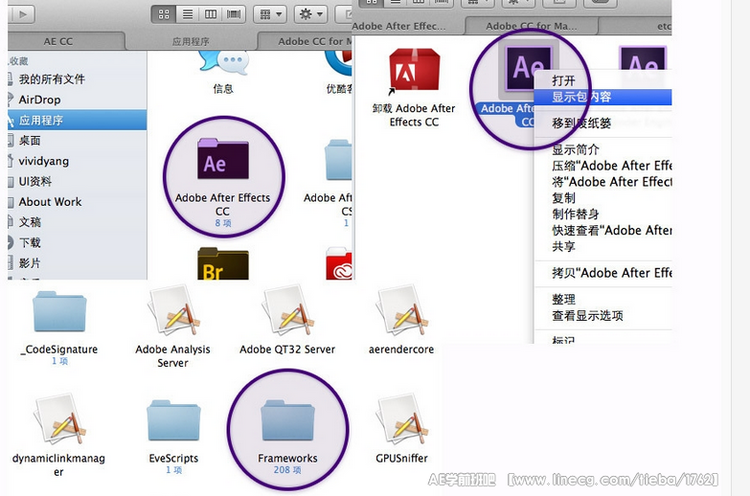Screen dimensions: 750x496
Task: Choose 共享 in context menu
Action: tap(603, 246)
